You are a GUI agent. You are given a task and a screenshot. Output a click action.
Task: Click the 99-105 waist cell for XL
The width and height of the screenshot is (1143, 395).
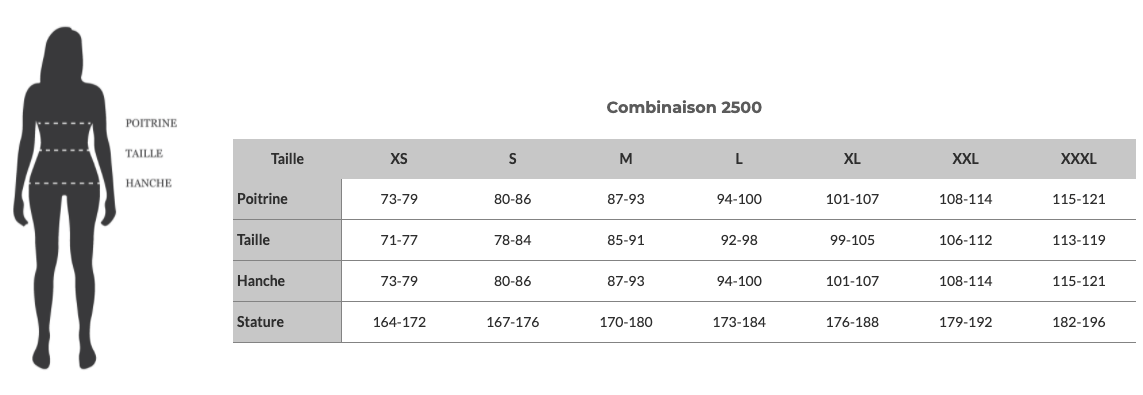coord(852,240)
